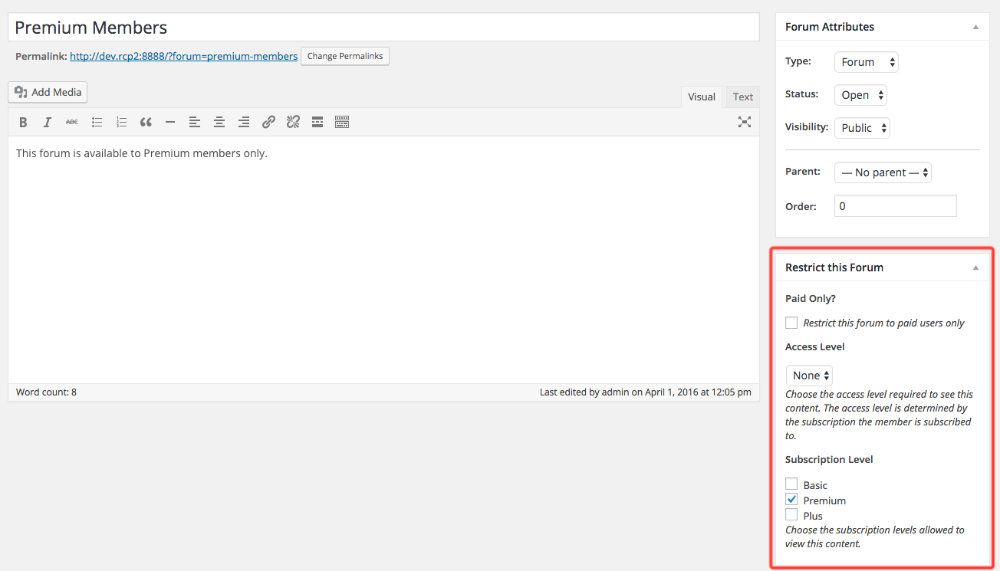This screenshot has height=571, width=1000.
Task: Enter distraction-free writing mode
Action: tap(744, 122)
